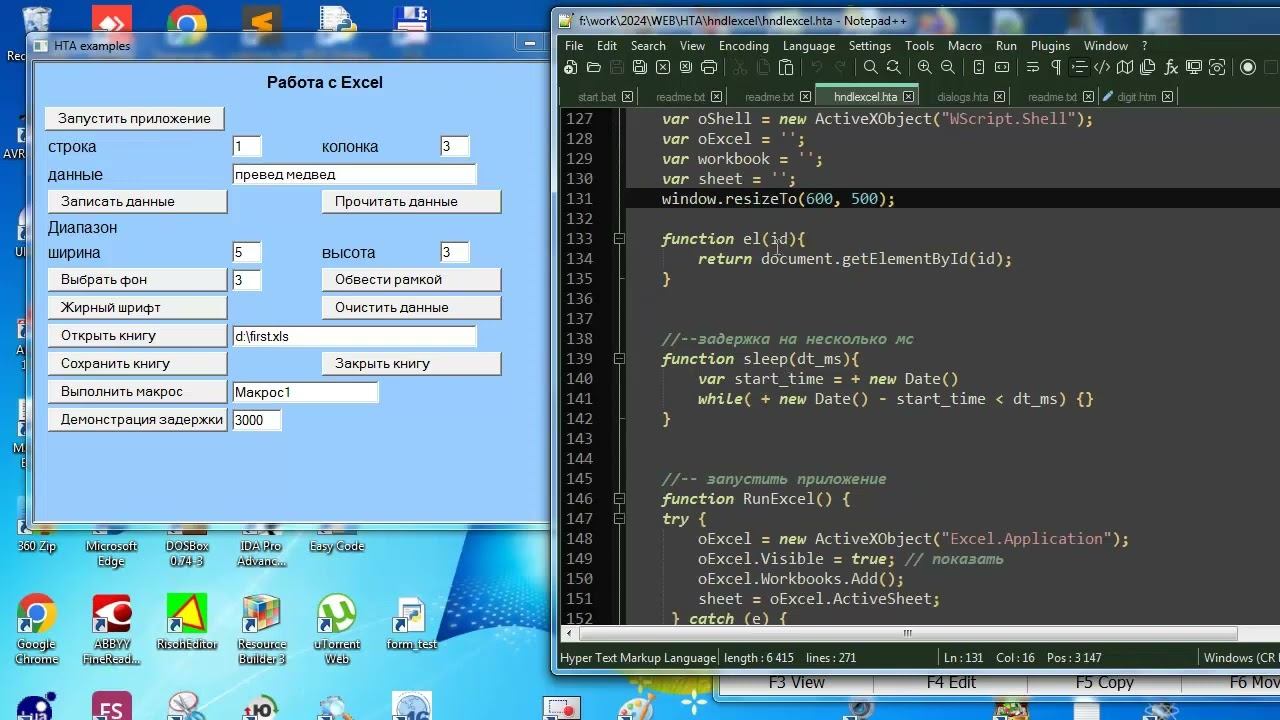The width and height of the screenshot is (1280, 720).
Task: Open the Function List fx icon
Action: 1170,68
